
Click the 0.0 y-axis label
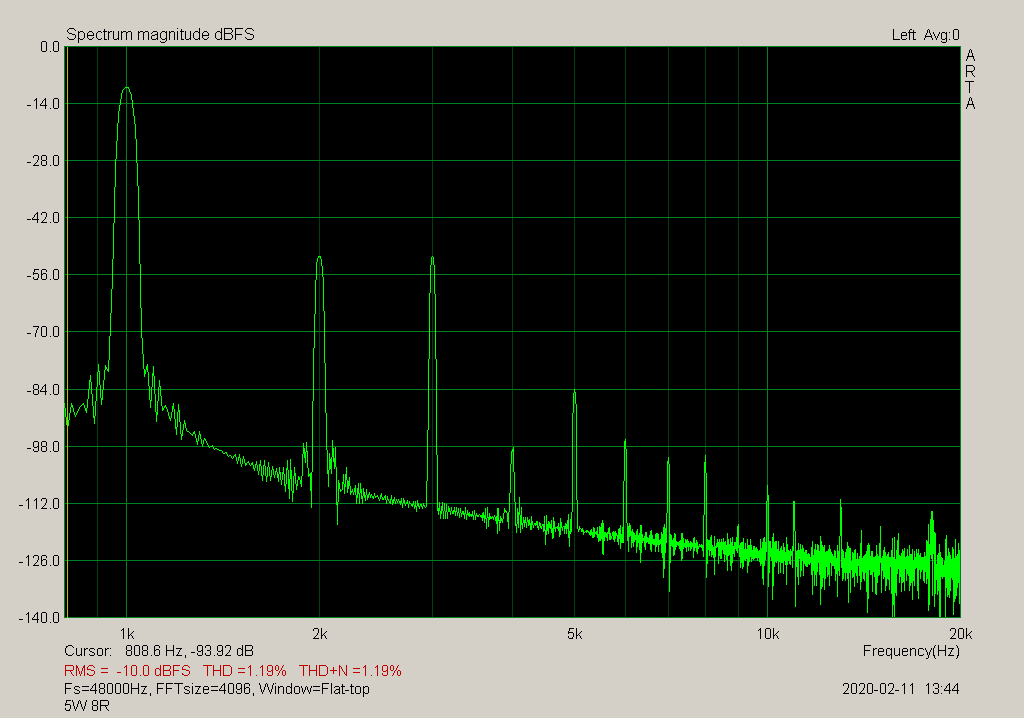tap(50, 47)
